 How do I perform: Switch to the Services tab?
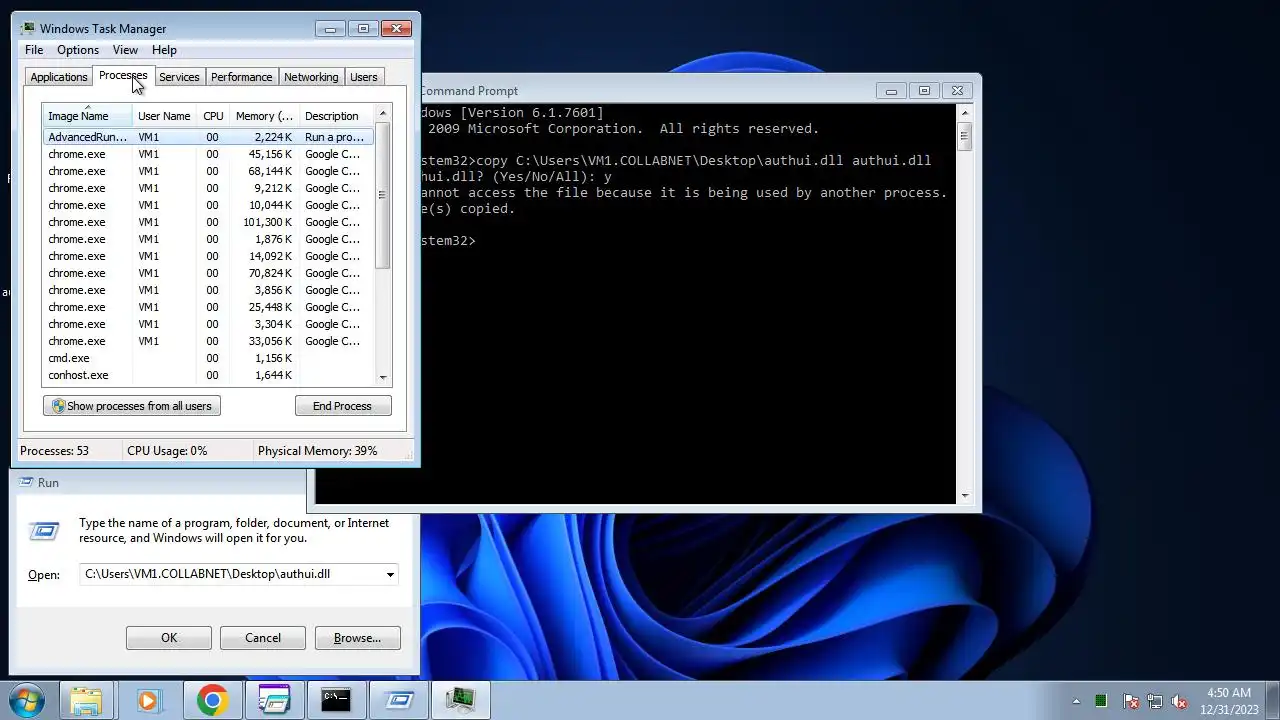(x=179, y=77)
